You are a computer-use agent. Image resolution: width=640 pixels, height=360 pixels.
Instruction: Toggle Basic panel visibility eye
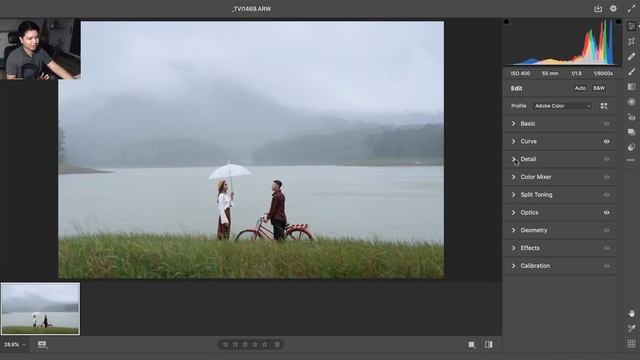click(607, 124)
